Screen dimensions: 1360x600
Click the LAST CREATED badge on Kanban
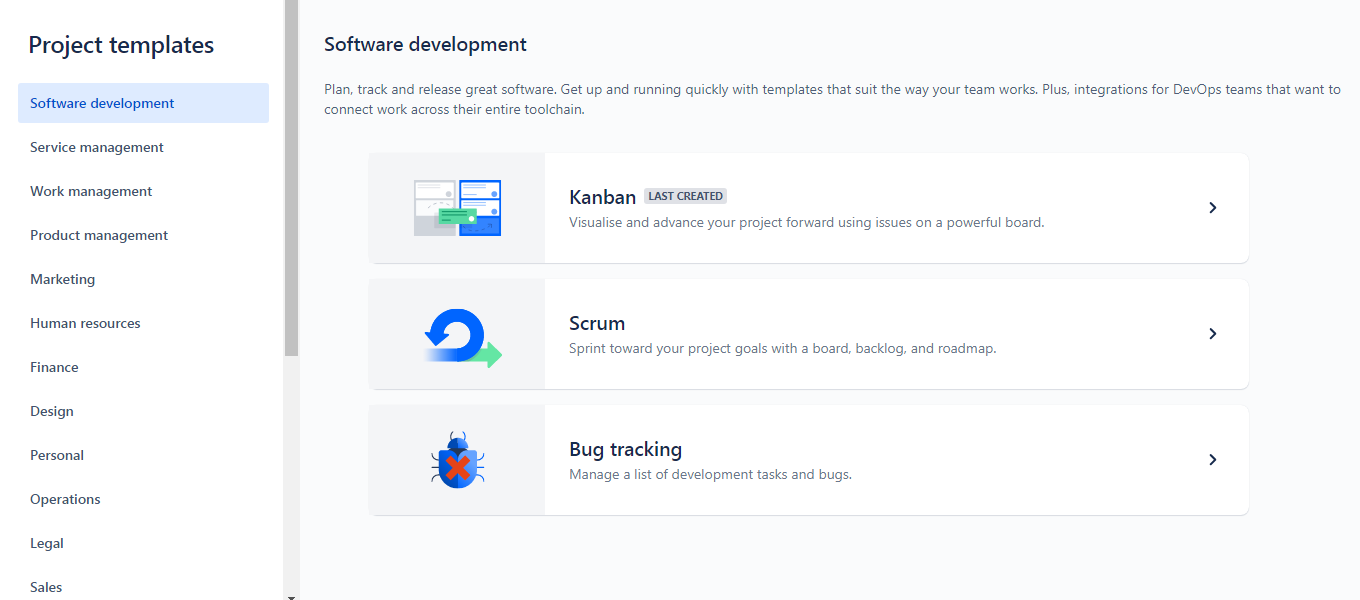click(x=685, y=196)
